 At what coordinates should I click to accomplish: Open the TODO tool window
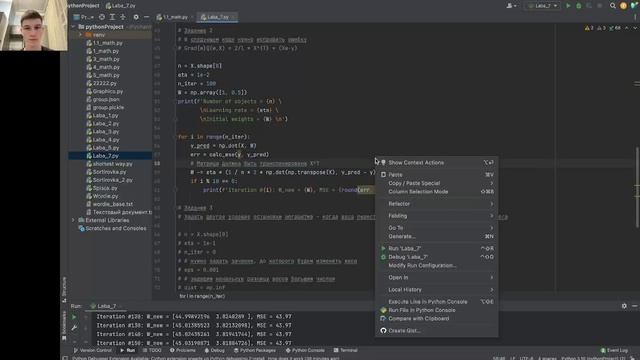152,350
